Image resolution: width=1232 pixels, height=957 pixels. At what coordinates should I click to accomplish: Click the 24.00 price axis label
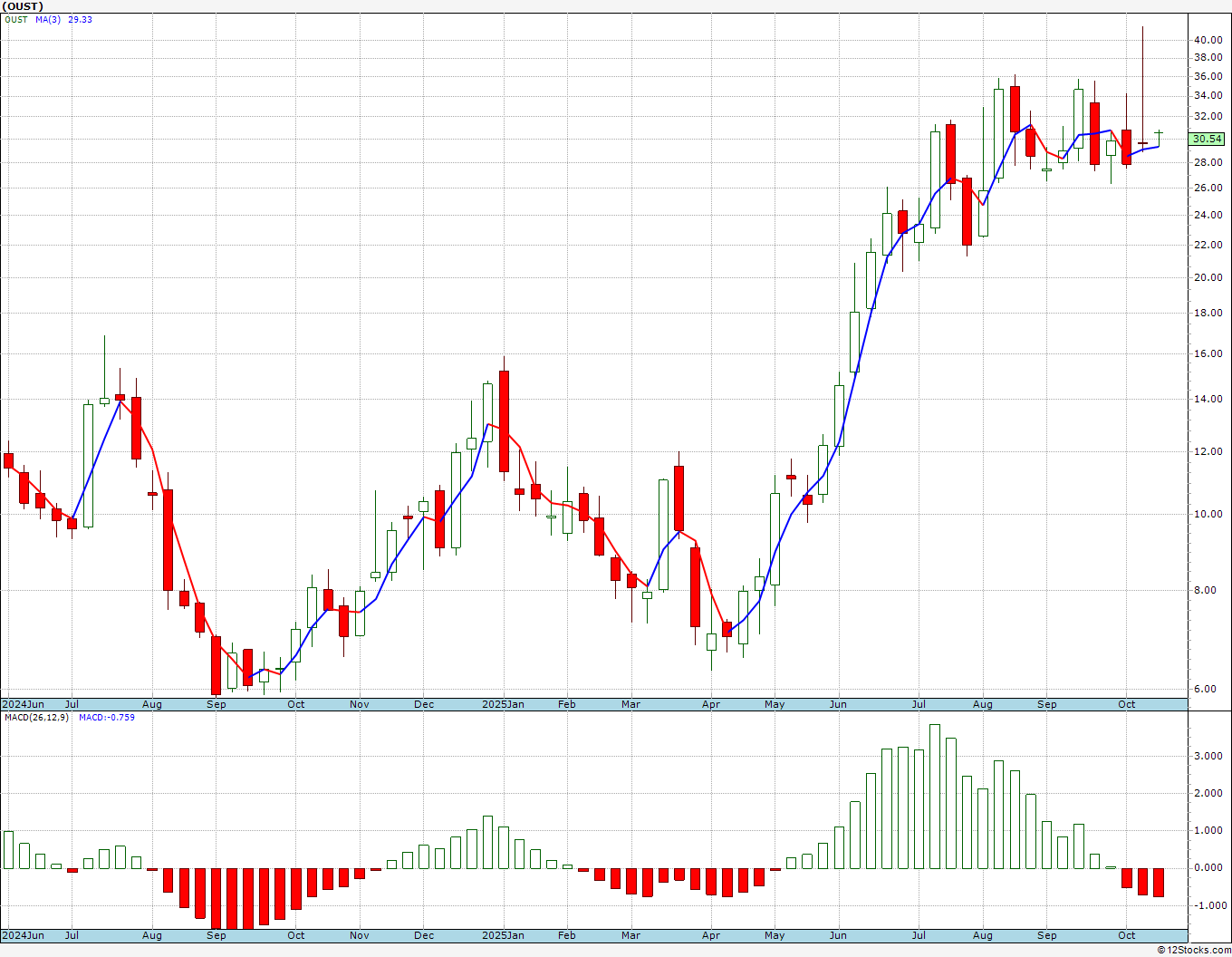point(1208,215)
